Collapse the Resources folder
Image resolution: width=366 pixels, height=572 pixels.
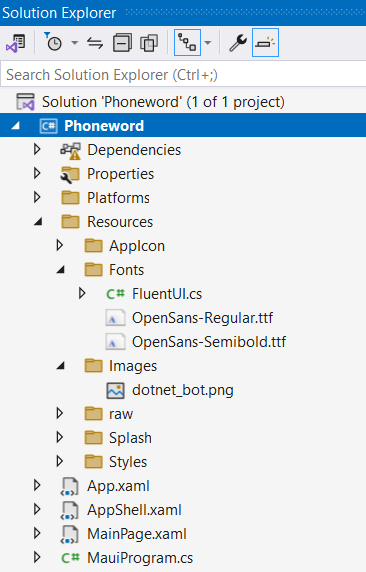[x=38, y=222]
